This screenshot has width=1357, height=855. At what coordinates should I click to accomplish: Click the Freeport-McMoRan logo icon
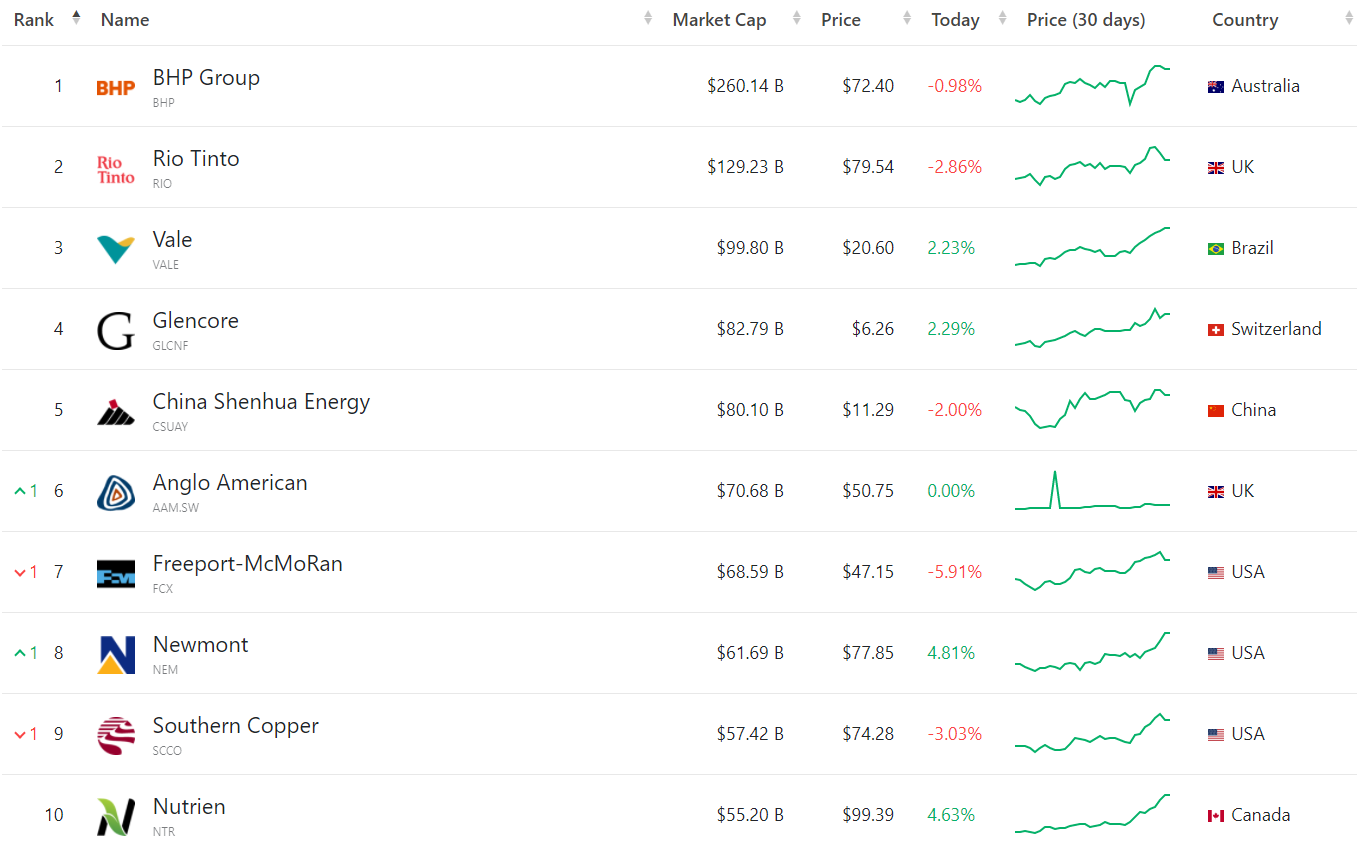coord(116,574)
